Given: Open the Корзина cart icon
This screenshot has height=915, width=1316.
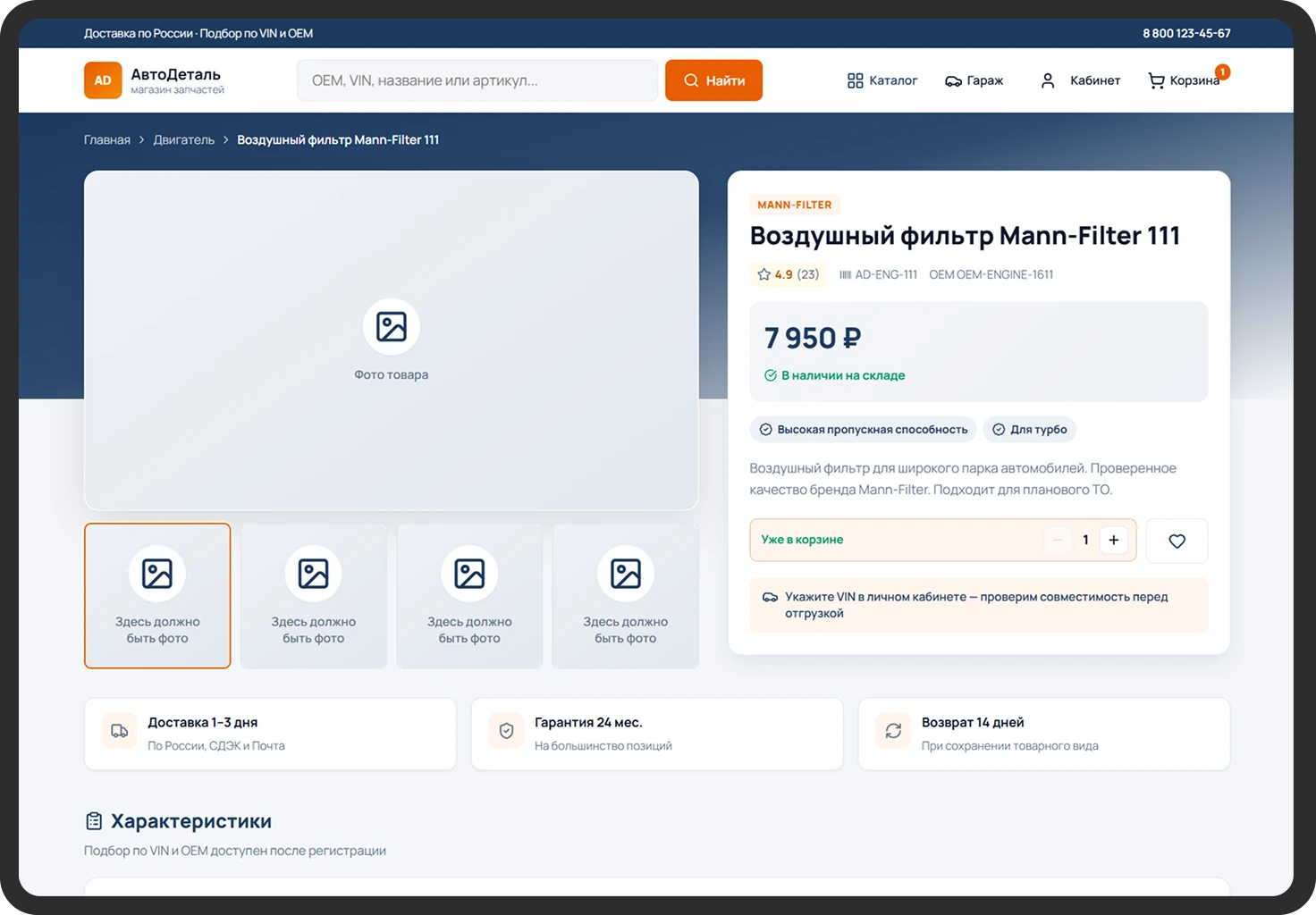Looking at the screenshot, I should coord(1156,80).
